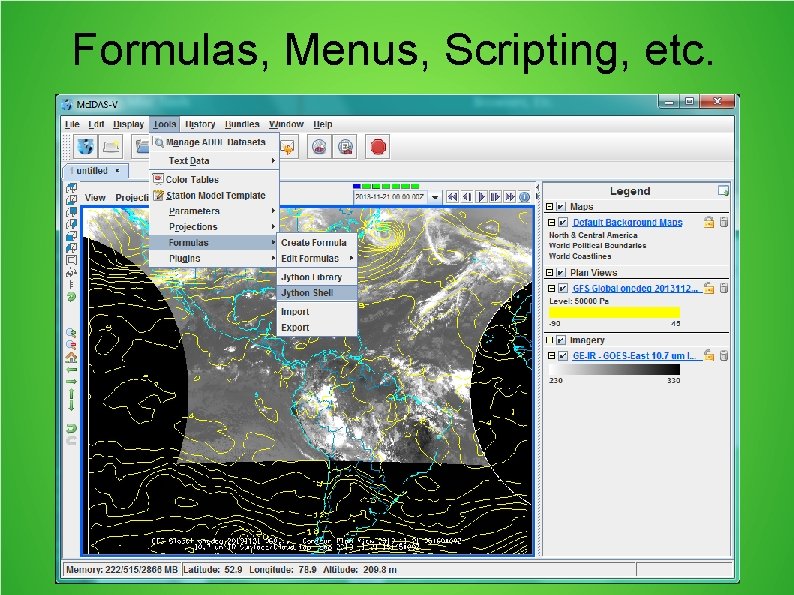Click the trash icon next to GE-IR layer

point(724,355)
